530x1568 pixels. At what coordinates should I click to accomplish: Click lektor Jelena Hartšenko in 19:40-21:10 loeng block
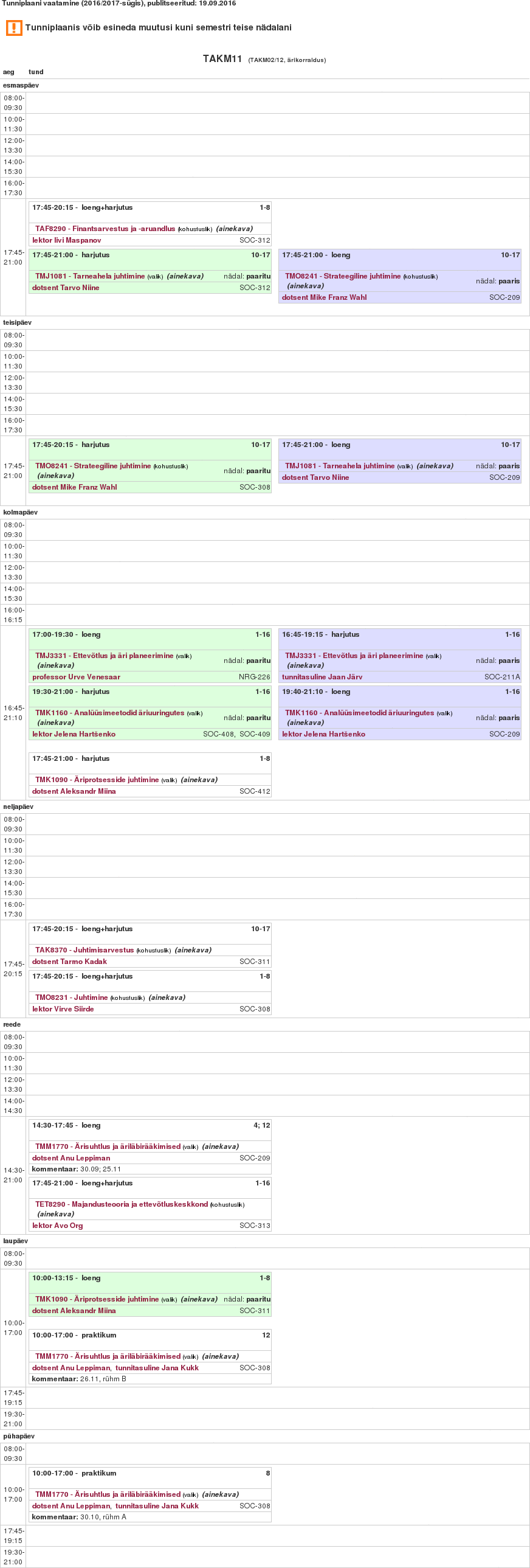tap(323, 734)
